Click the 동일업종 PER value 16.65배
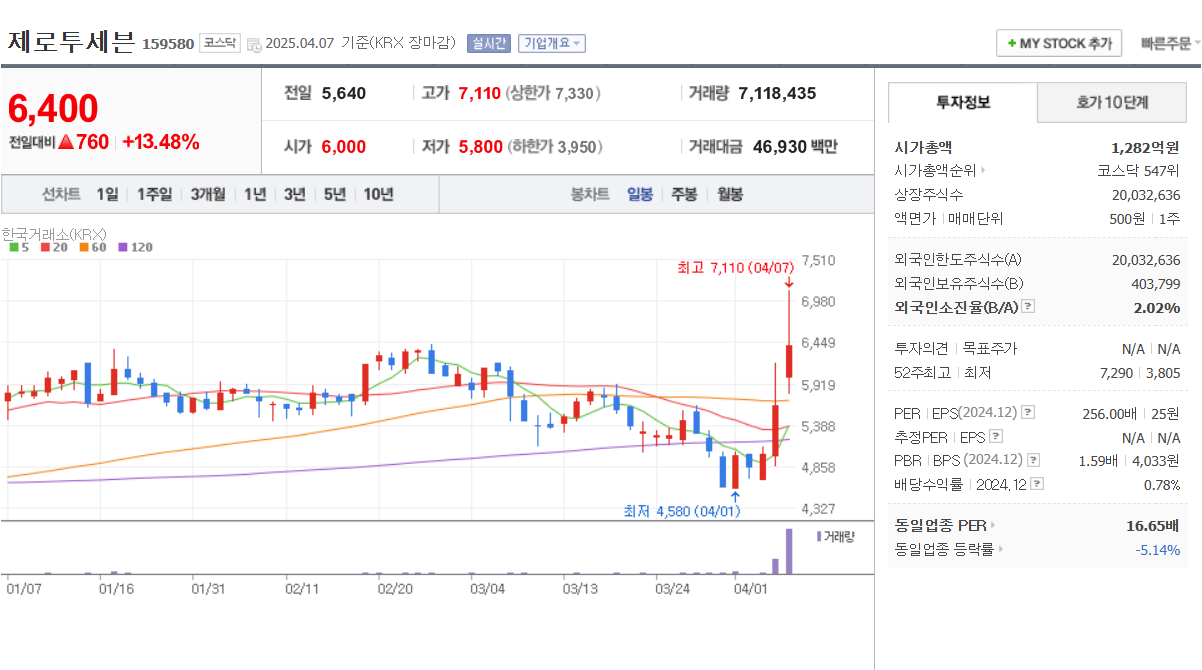 tap(1153, 525)
